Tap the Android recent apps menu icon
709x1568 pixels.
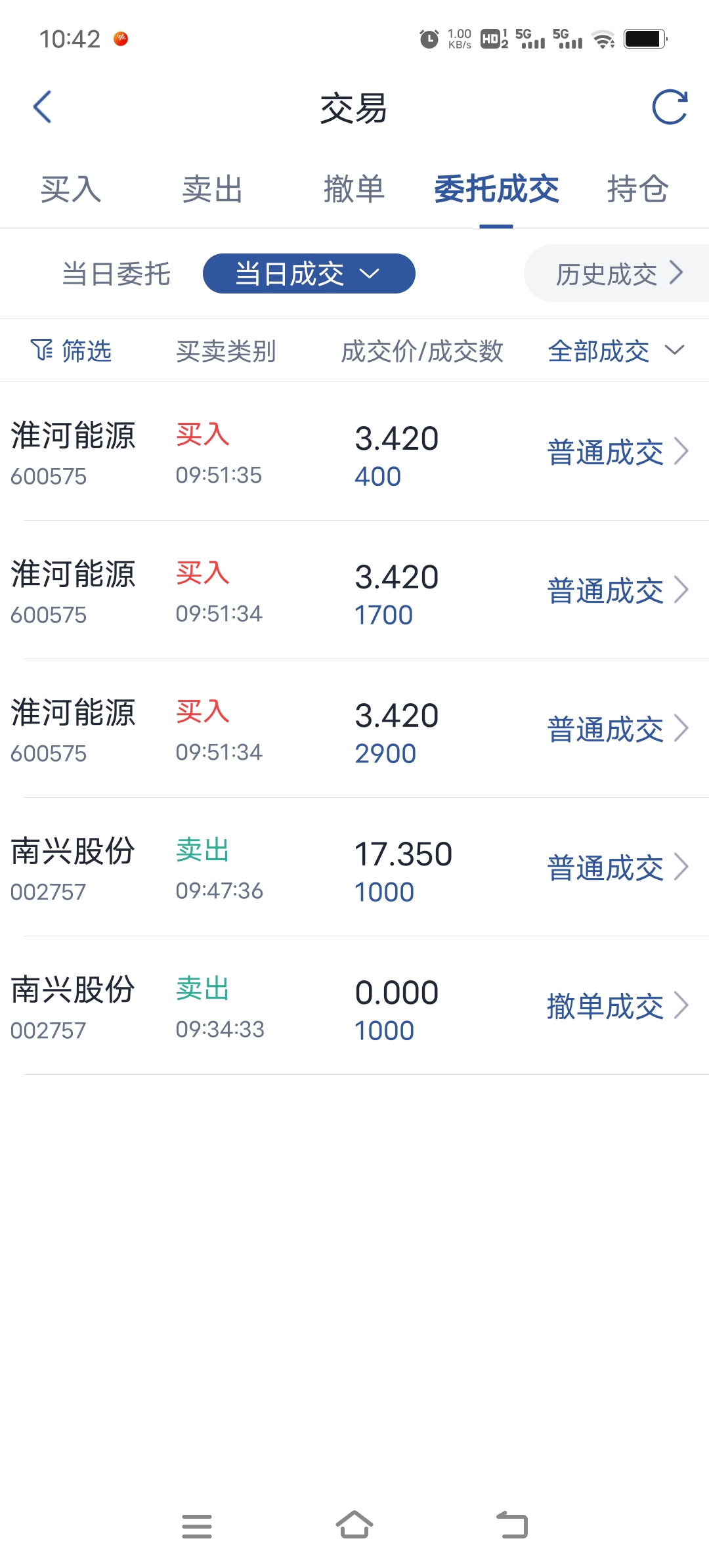(x=197, y=1526)
